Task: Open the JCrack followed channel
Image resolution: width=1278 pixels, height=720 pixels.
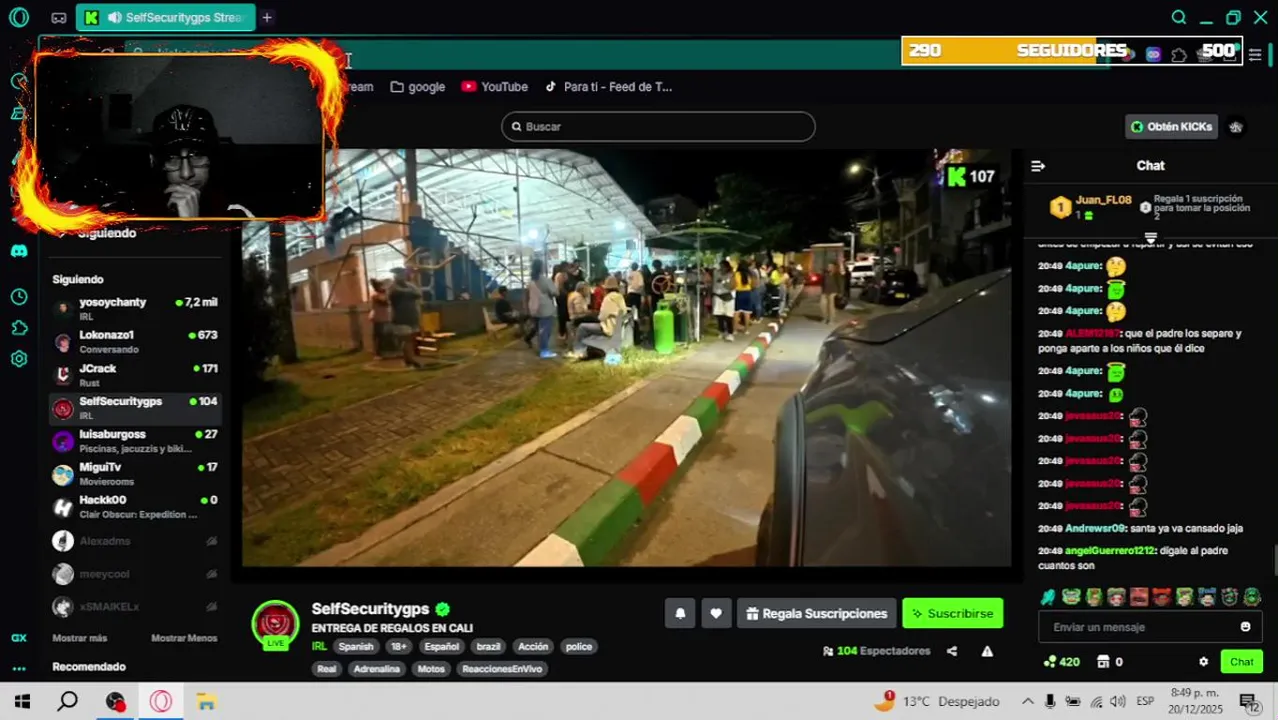Action: click(x=135, y=374)
